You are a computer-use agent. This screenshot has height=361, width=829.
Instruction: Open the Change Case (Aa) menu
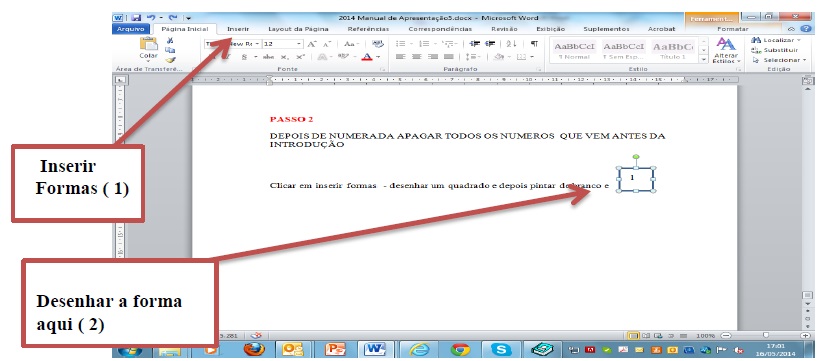(351, 44)
